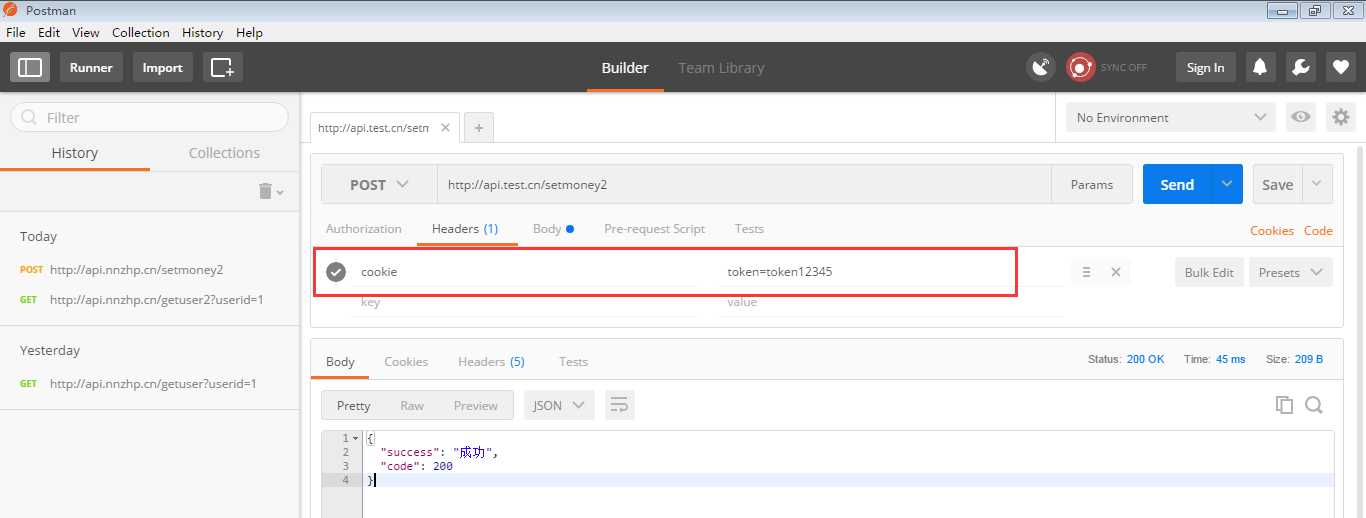Screen dimensions: 1366x518
Task: Search within the response body
Action: pos(1314,405)
